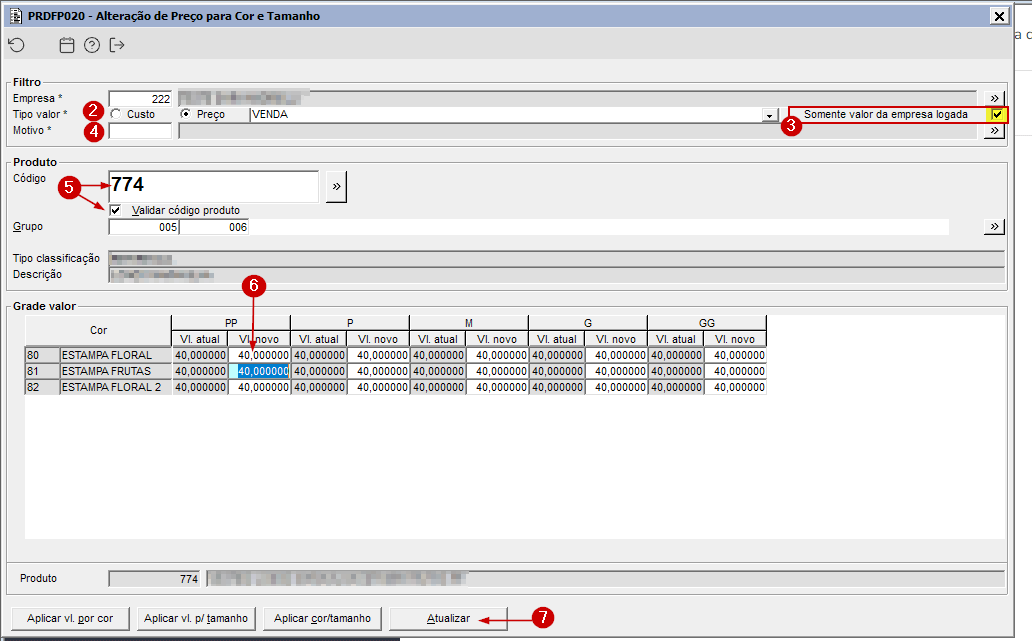Click the ESTAMPA FLORAL color name cell
The width and height of the screenshot is (1032, 641).
point(115,355)
